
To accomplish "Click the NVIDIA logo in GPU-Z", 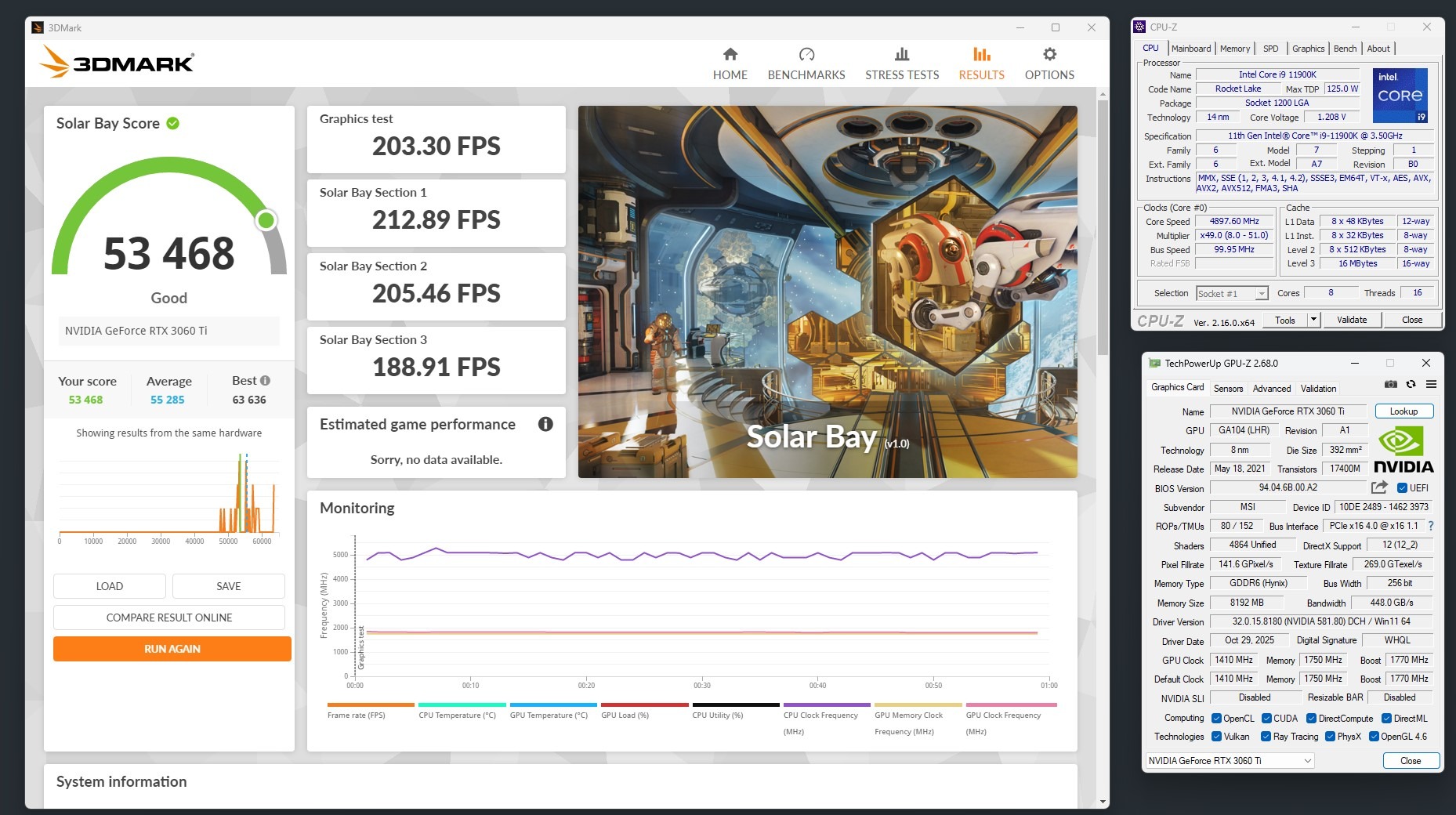I will pyautogui.click(x=1403, y=450).
